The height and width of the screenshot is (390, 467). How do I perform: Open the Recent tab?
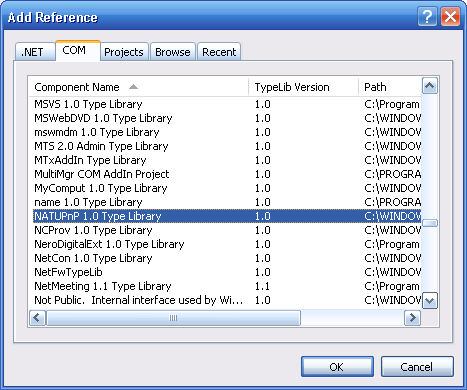[219, 52]
